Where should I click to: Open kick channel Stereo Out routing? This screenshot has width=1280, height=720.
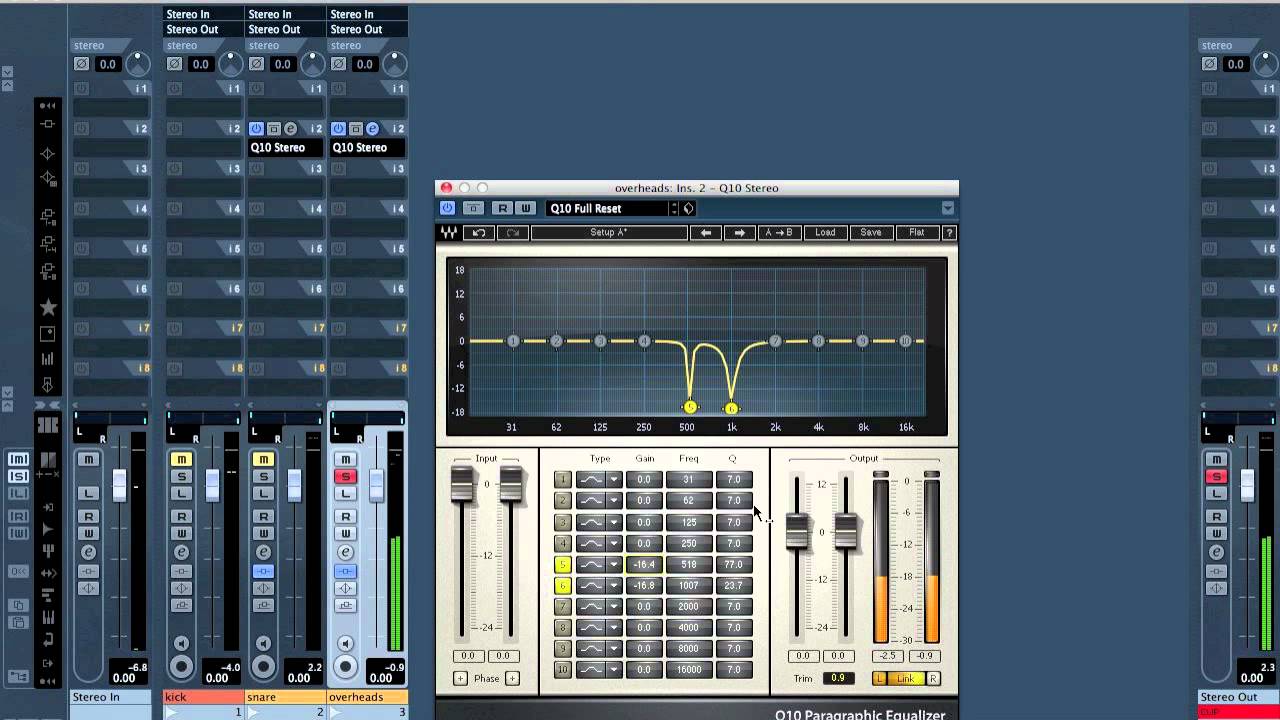[x=203, y=29]
